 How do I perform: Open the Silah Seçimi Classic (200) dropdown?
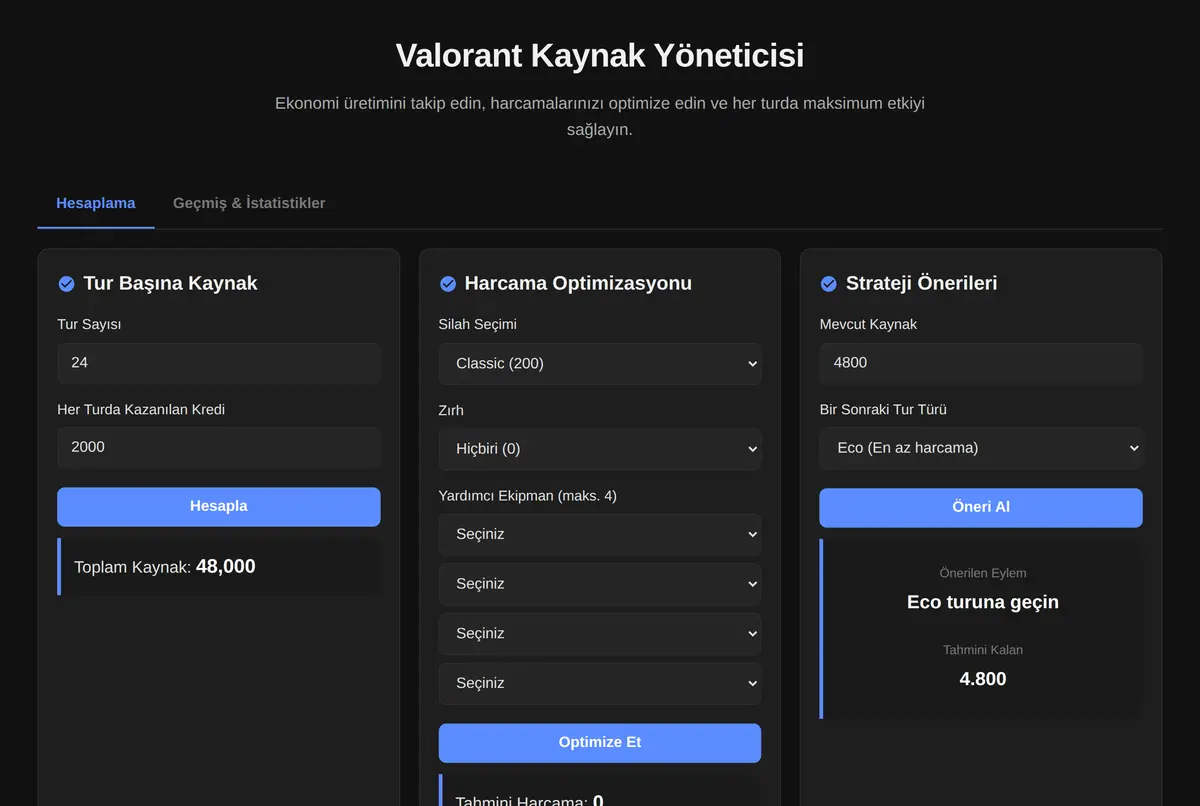(600, 364)
